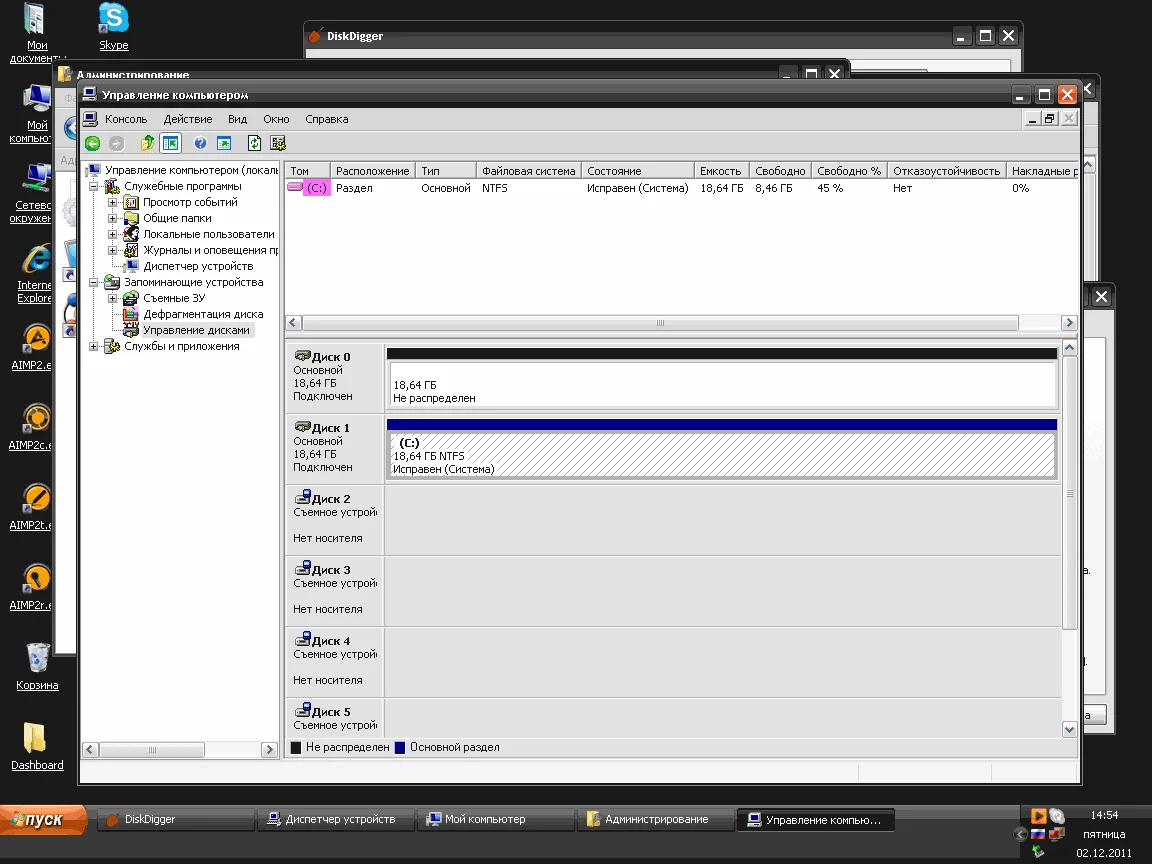Click the blue 'Основной раздел' legend swatch
Viewport: 1152px width, 864px height.
pos(400,747)
